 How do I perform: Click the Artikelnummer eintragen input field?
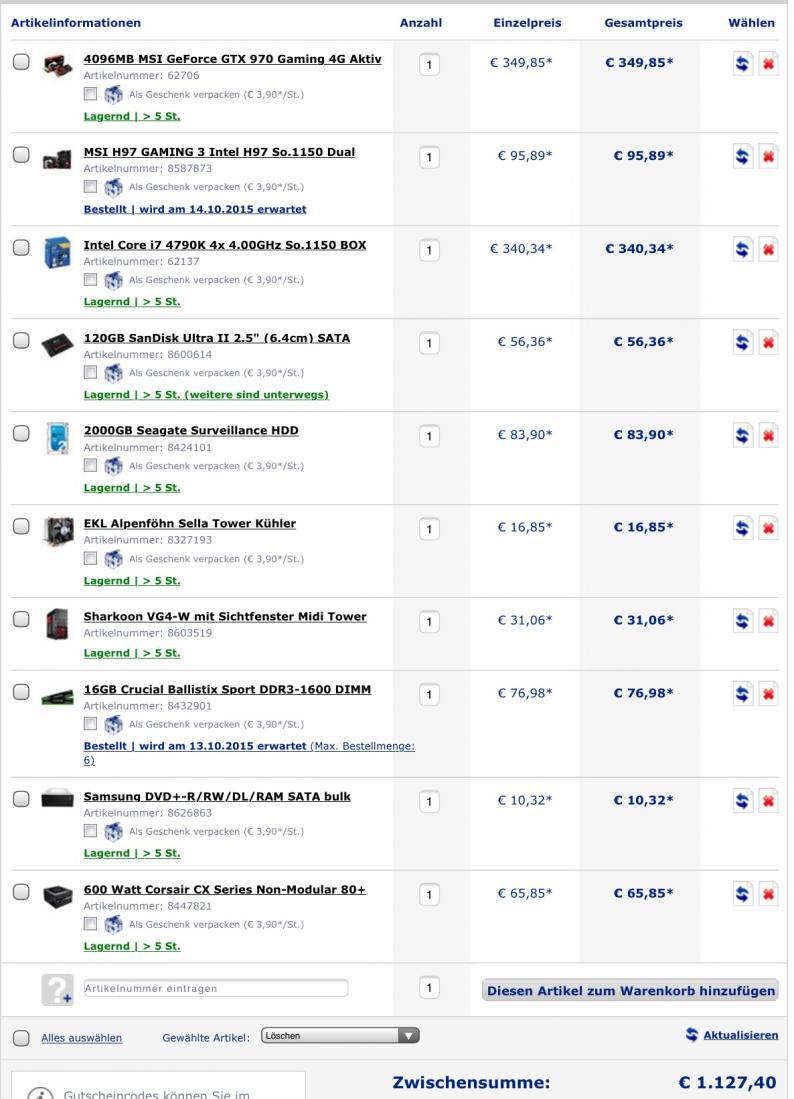(215, 988)
